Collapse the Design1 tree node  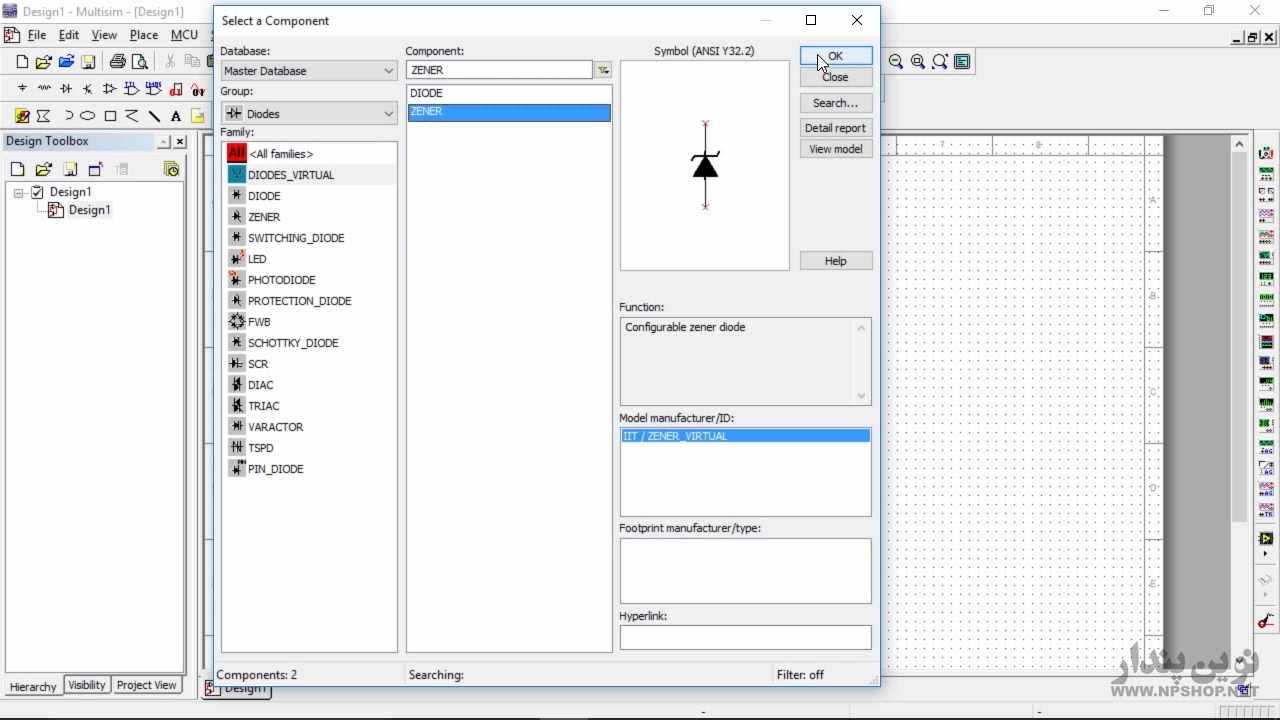click(19, 192)
